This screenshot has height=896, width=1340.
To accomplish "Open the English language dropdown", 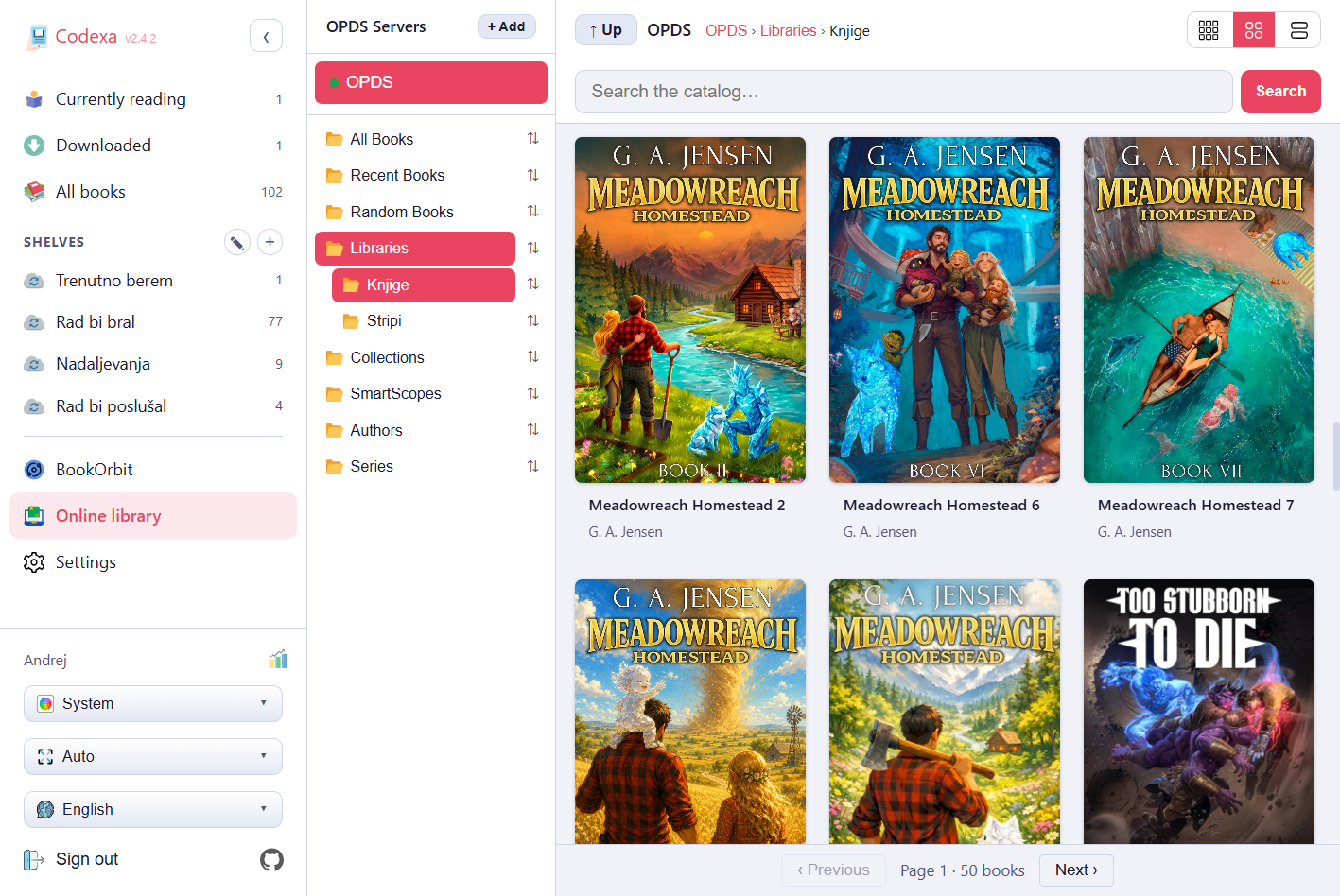I will pos(153,809).
